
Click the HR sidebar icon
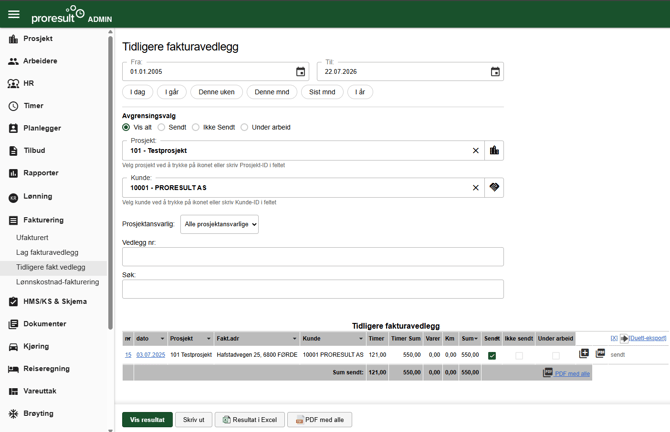13,83
